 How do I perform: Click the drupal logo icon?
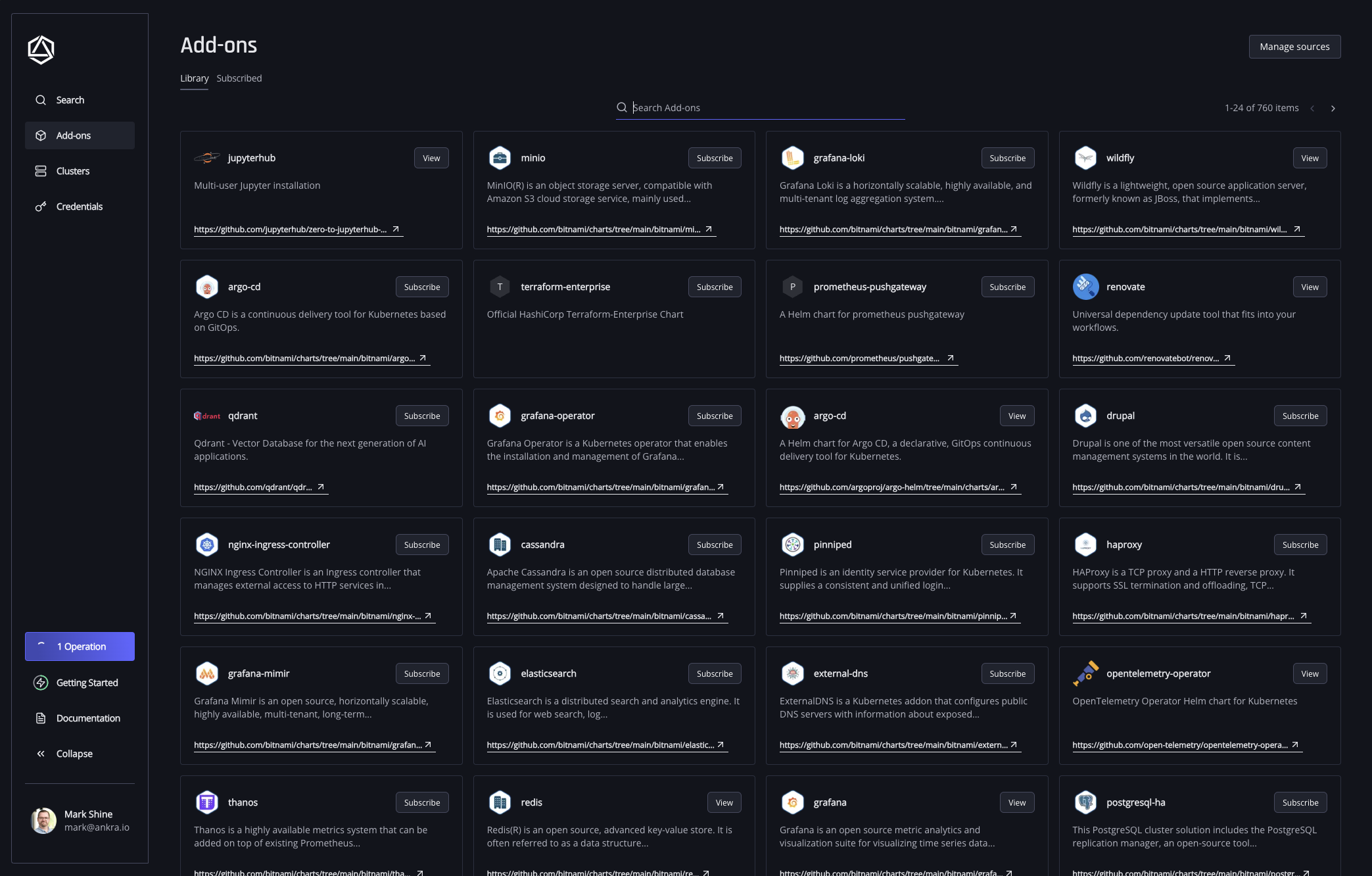[1085, 416]
